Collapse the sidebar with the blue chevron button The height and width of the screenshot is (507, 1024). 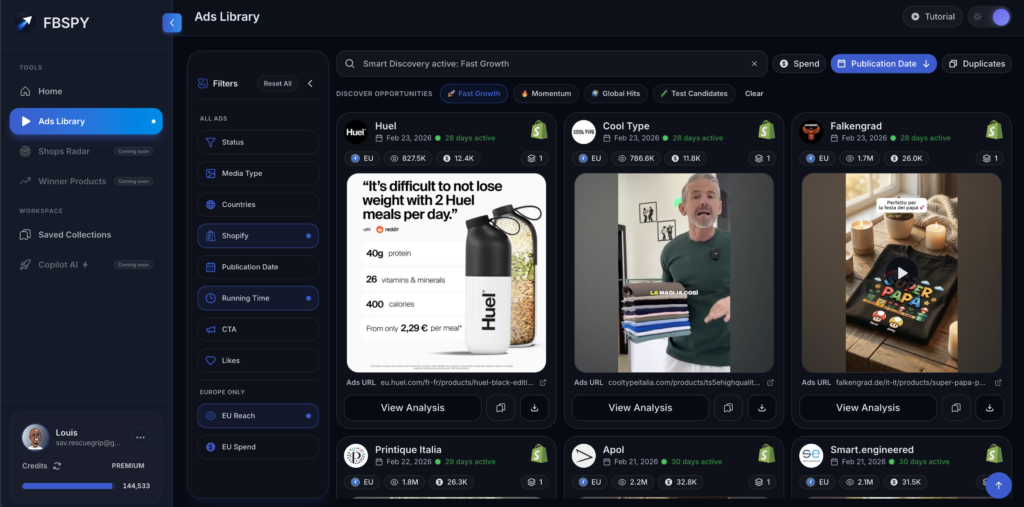click(x=172, y=23)
